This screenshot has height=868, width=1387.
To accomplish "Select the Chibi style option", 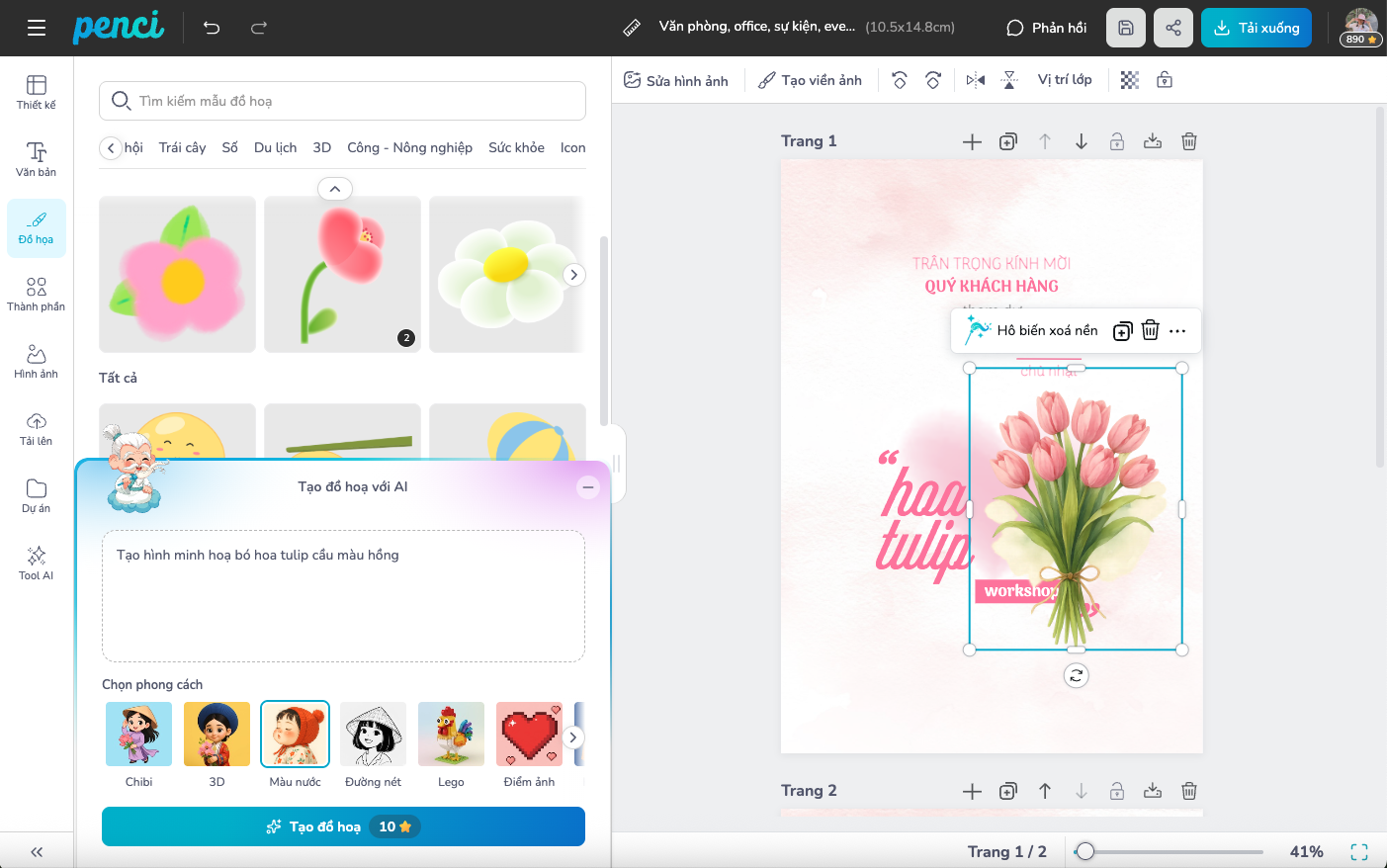I will click(138, 735).
